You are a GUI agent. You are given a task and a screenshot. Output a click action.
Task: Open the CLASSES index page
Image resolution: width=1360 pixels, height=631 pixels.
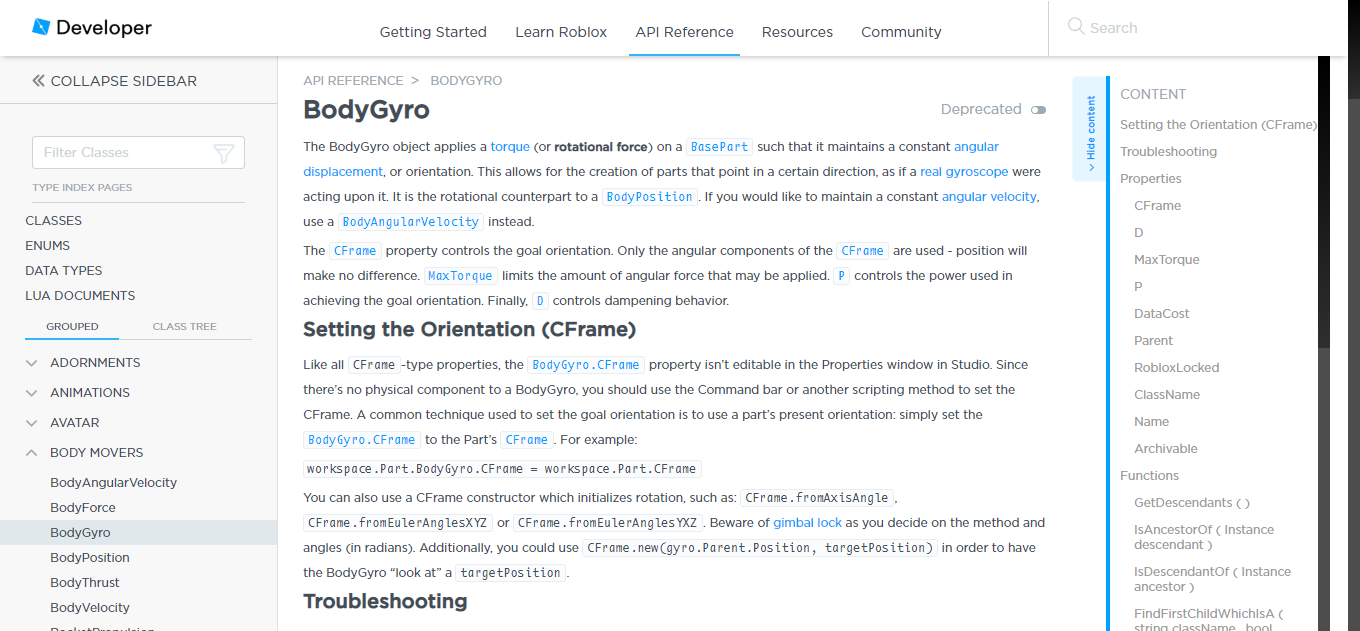(54, 221)
